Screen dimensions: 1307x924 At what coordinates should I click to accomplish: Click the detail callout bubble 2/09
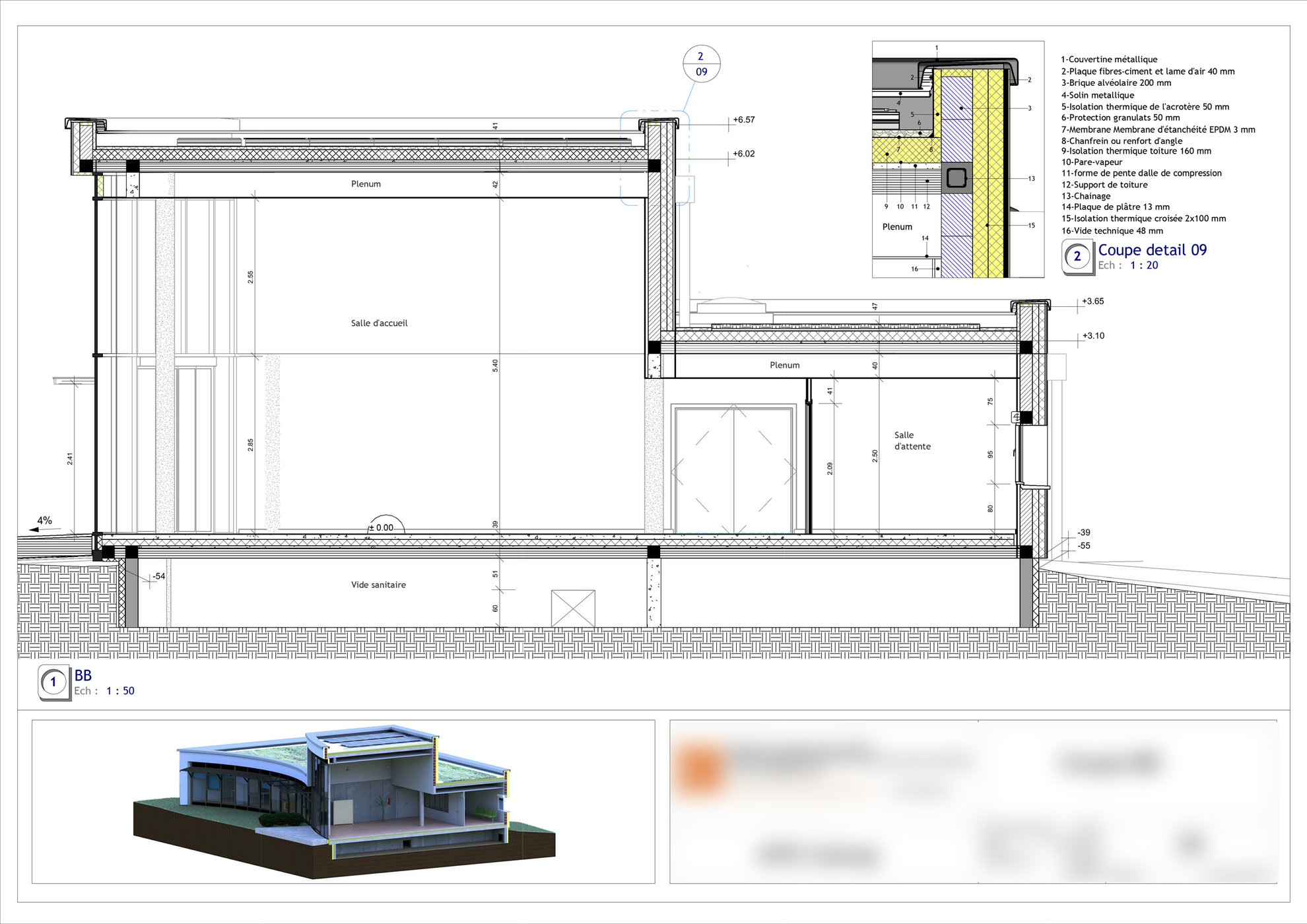point(701,64)
